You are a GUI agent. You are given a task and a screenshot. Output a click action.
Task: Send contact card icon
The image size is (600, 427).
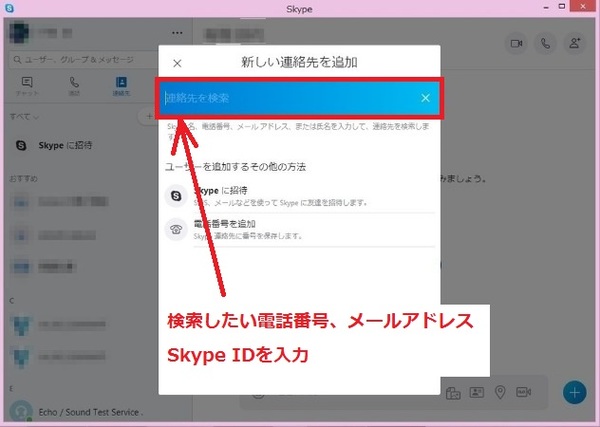pos(476,392)
